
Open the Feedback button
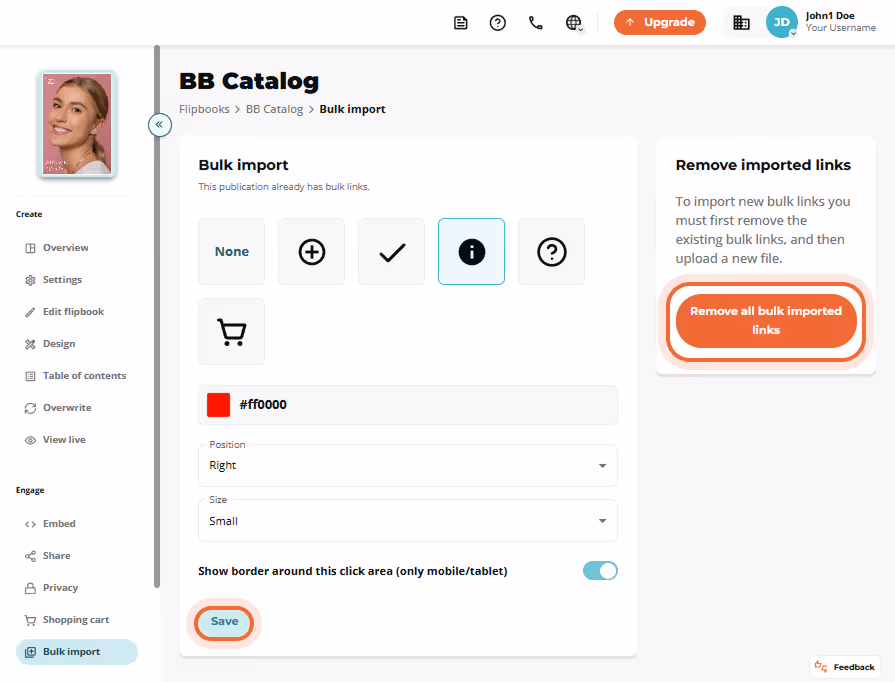tap(845, 667)
